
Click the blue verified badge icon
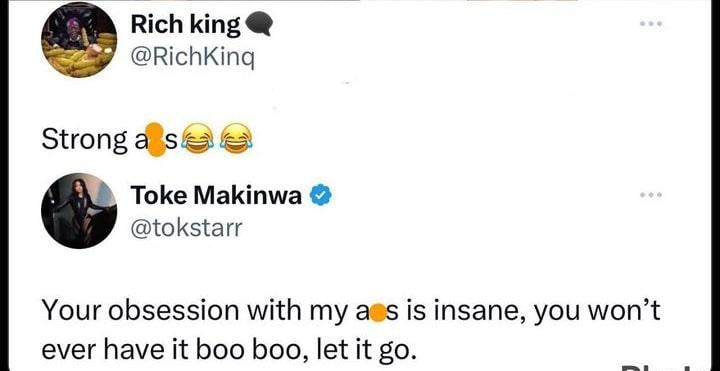(x=321, y=196)
